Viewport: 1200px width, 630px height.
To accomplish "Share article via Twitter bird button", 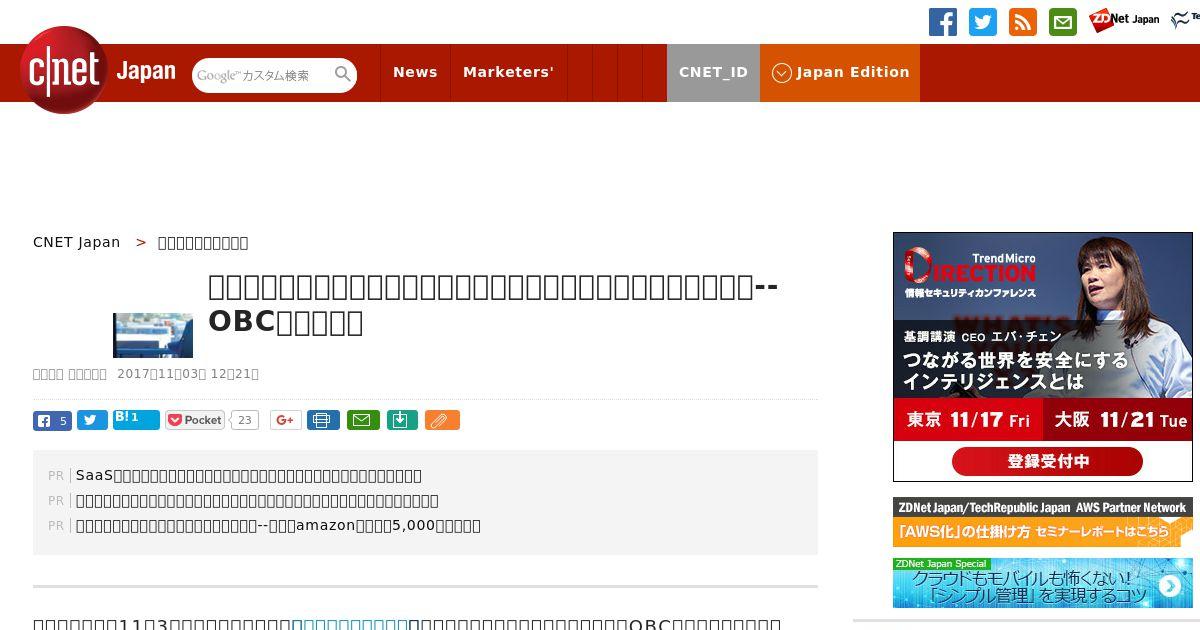I will (92, 420).
